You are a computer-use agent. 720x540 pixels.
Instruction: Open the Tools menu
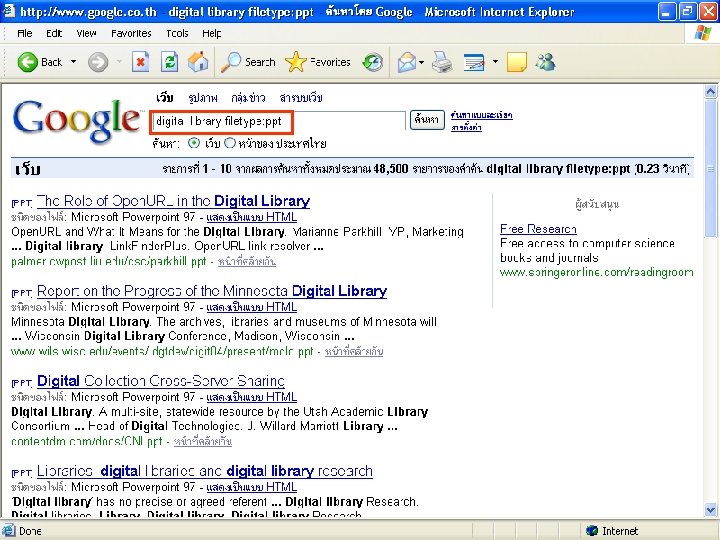pyautogui.click(x=177, y=33)
